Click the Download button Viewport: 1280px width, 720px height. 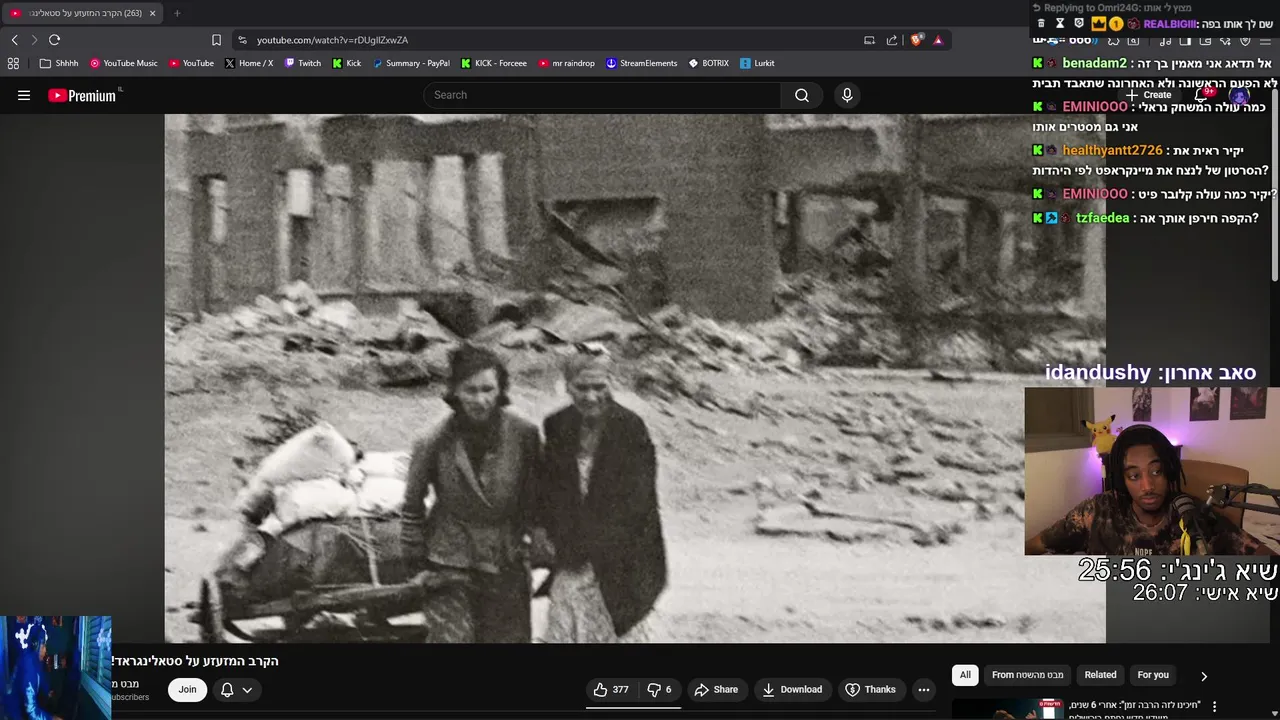[x=792, y=689]
